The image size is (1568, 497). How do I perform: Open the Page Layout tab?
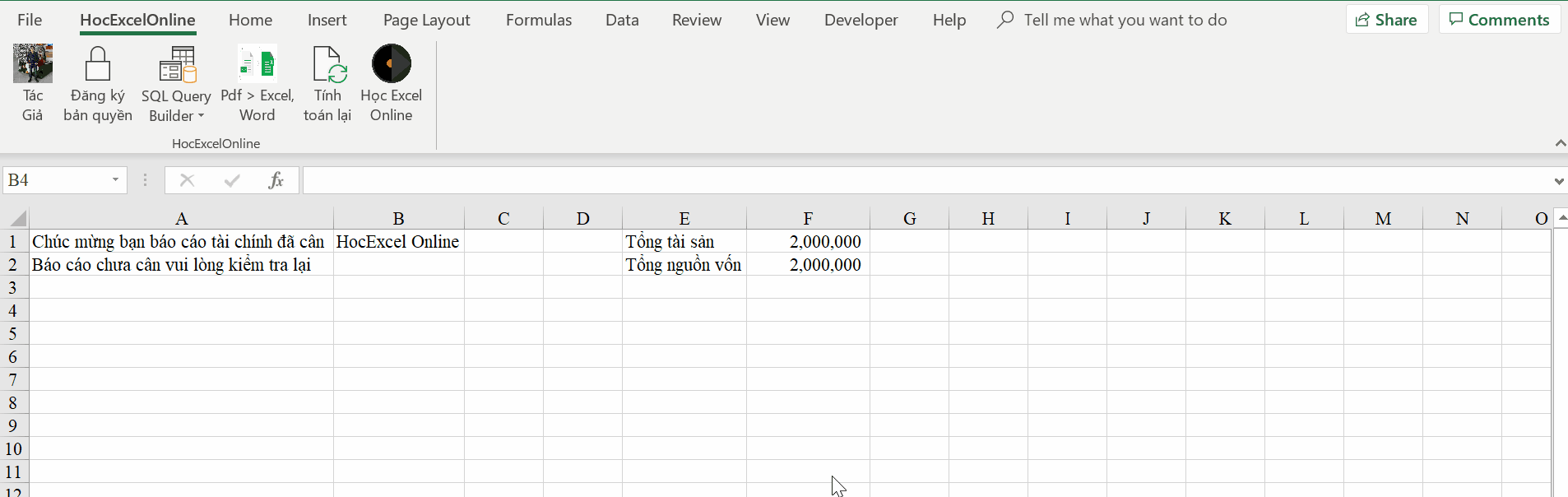point(426,20)
